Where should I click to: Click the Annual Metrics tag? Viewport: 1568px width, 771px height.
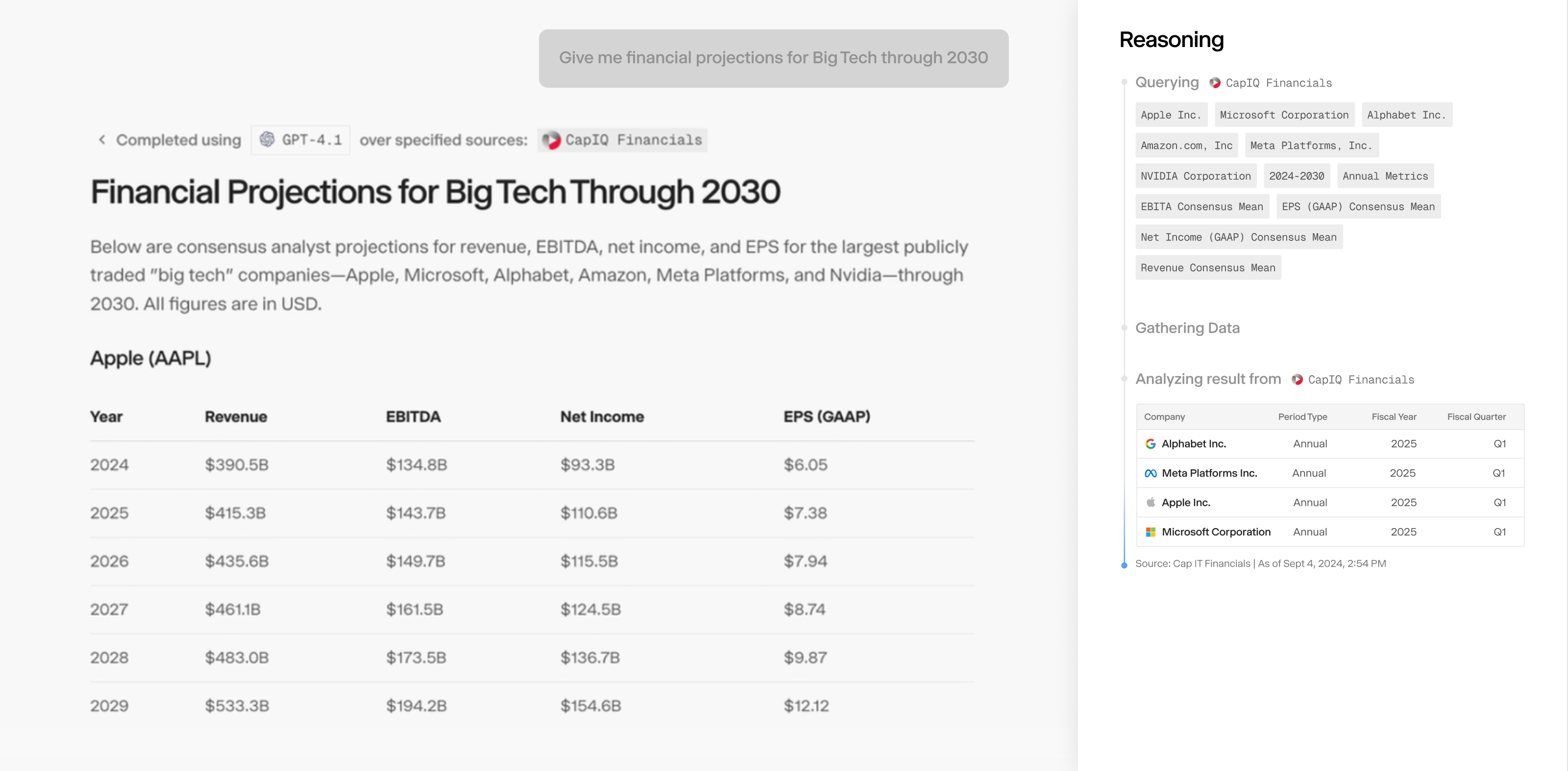pyautogui.click(x=1384, y=176)
